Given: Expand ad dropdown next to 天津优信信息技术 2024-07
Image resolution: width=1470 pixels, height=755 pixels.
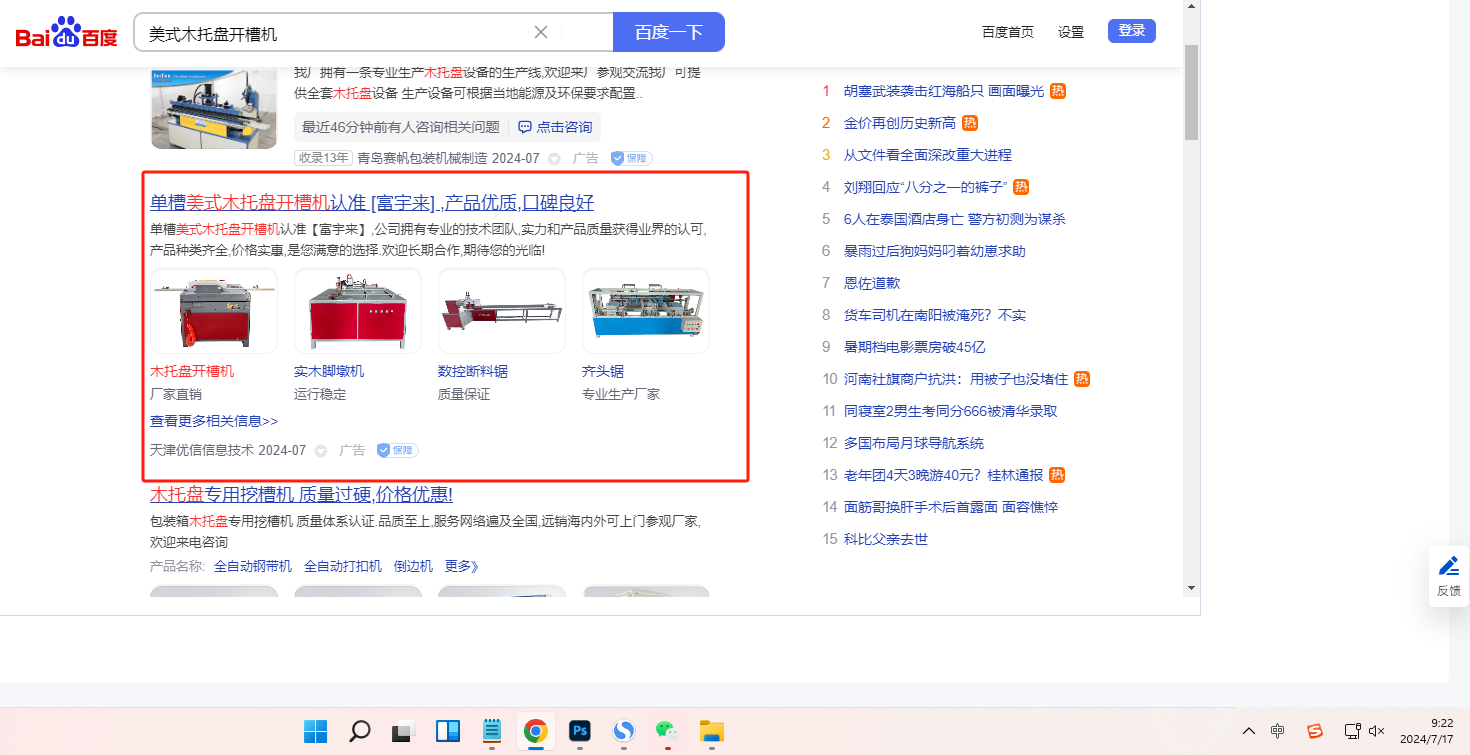Looking at the screenshot, I should point(321,451).
